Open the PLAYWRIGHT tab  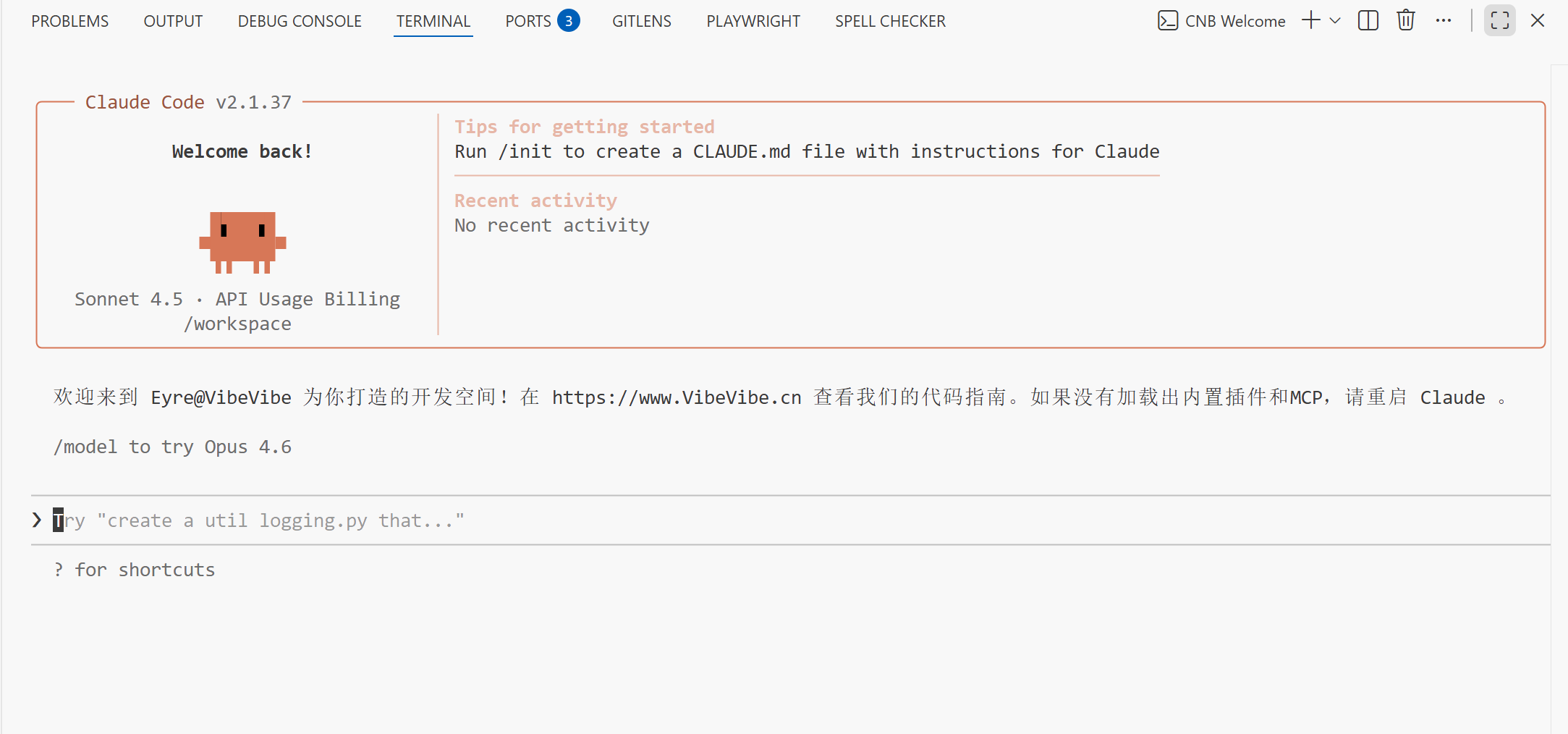click(x=753, y=21)
